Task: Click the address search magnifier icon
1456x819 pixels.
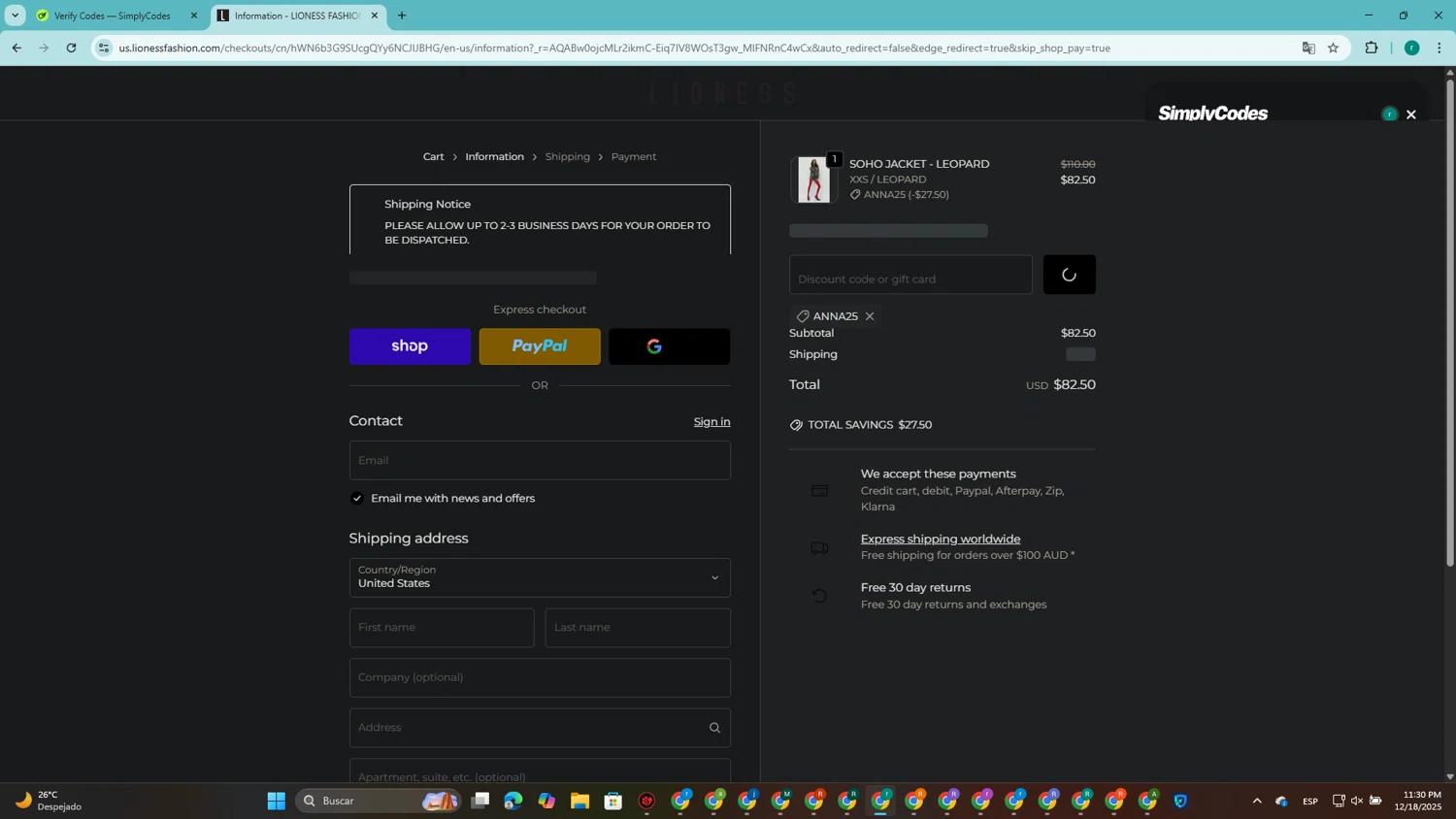Action: point(714,728)
